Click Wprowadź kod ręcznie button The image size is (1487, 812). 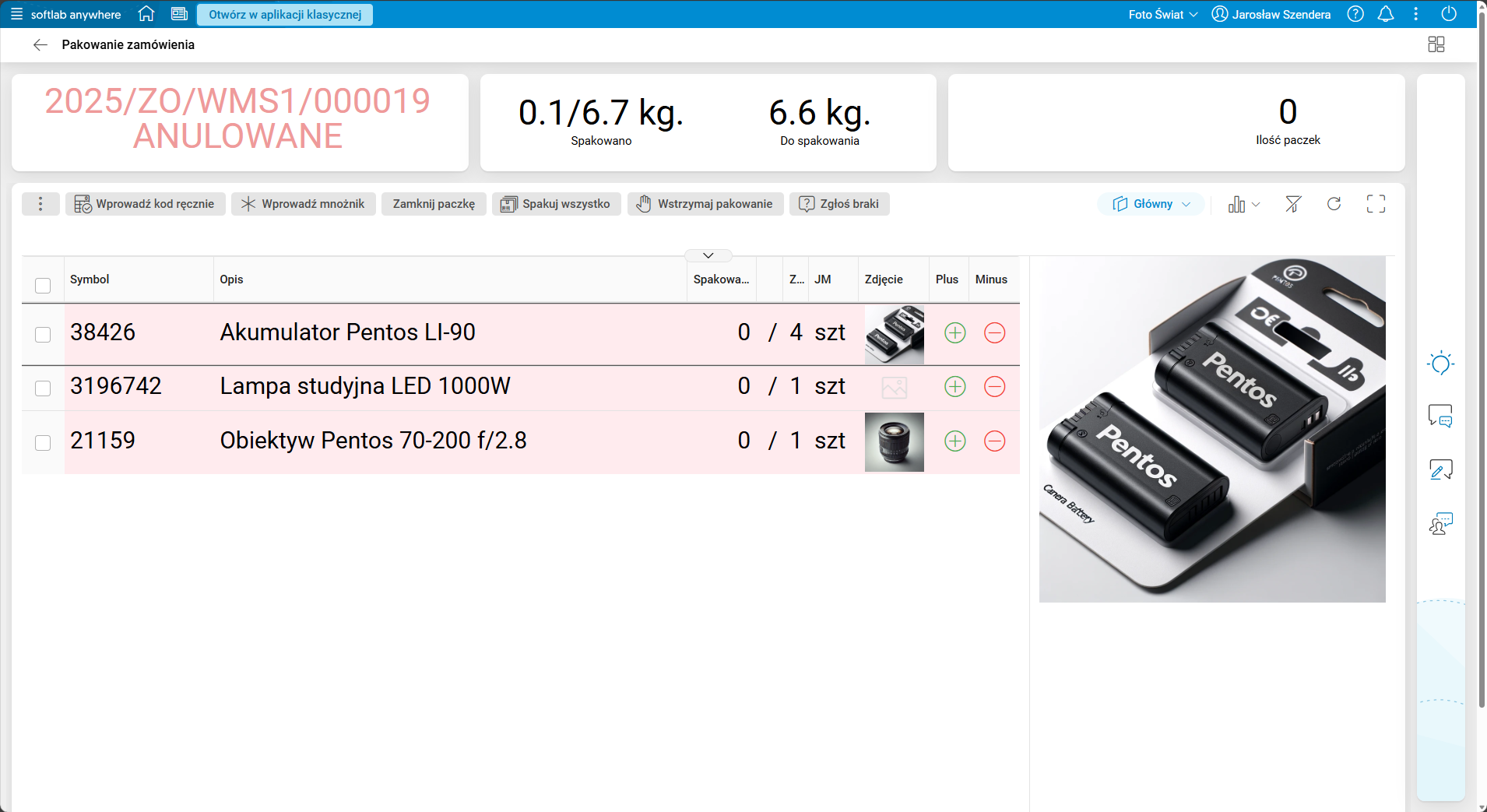pos(145,204)
